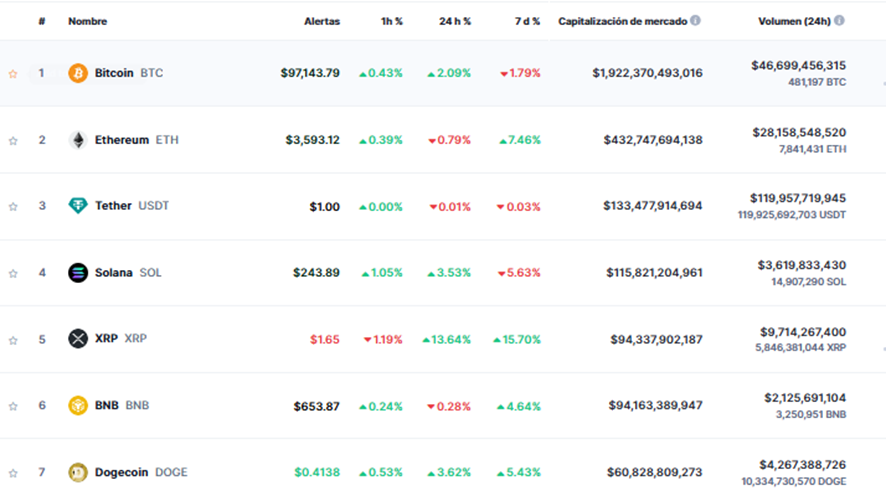Screen dimensions: 886x501
Task: Click XRP 7d change 15.70%
Action: pyautogui.click(x=516, y=339)
